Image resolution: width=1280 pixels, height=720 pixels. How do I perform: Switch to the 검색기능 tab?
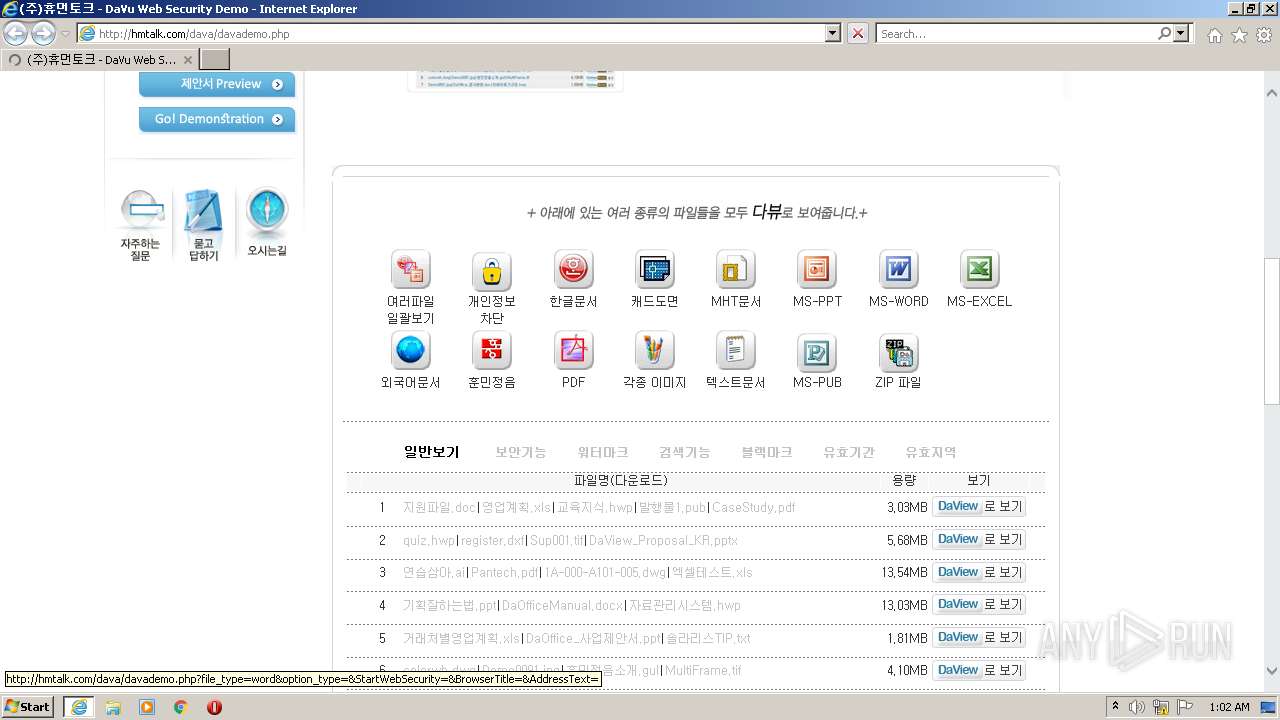(685, 452)
